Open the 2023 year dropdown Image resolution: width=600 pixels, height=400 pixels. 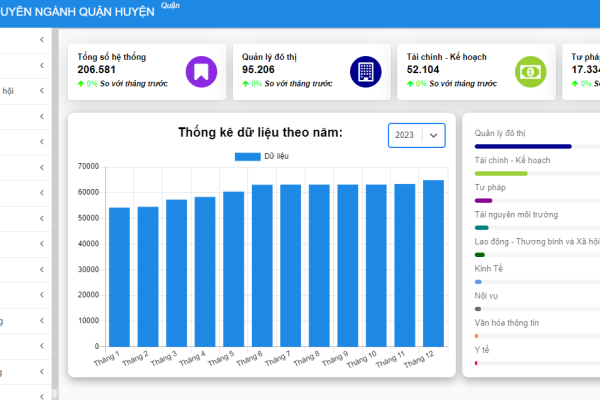(x=417, y=135)
